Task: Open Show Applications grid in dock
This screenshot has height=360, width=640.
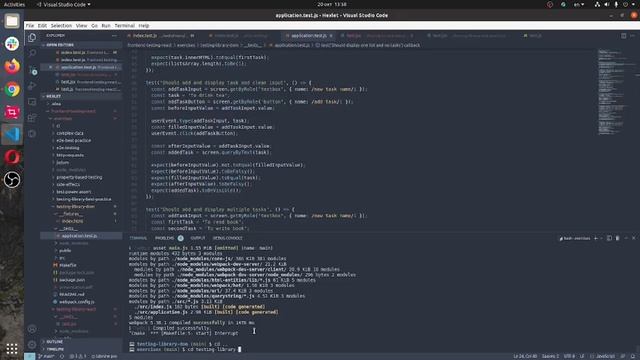Action: (12, 349)
